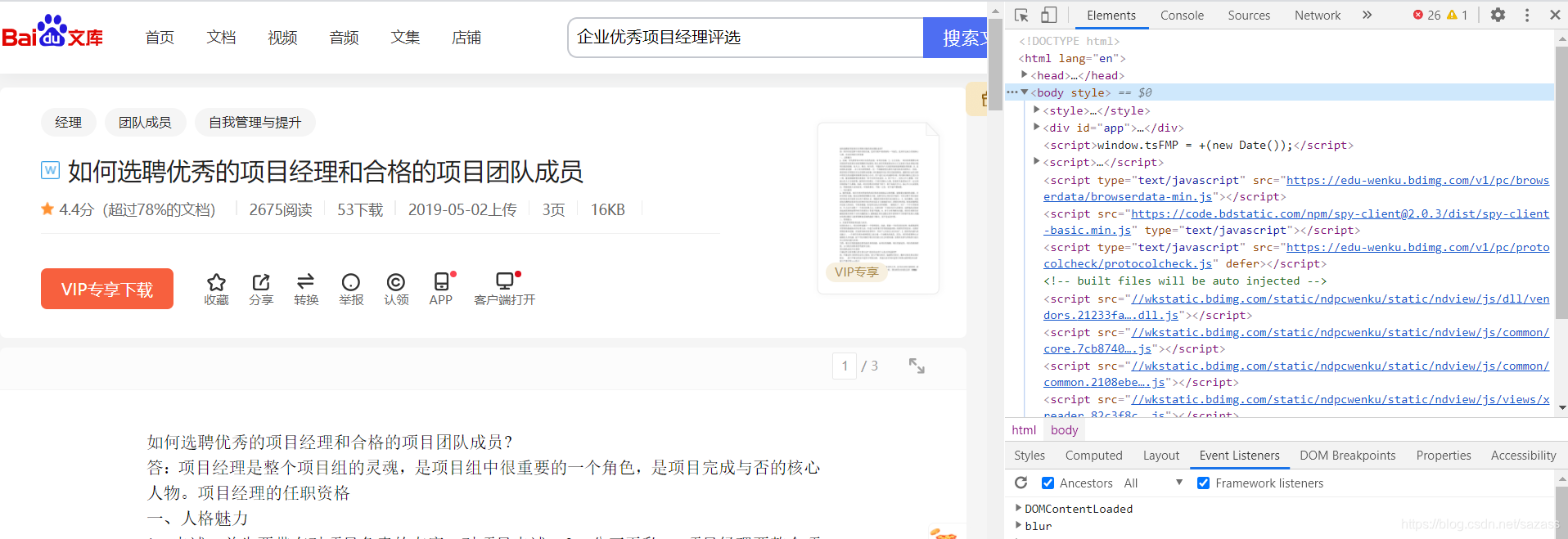
Task: Click the 经理 tag chip
Action: [x=69, y=122]
